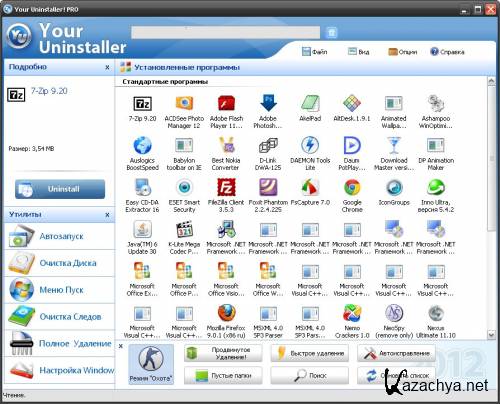Select the AkelPad program icon

tap(310, 103)
